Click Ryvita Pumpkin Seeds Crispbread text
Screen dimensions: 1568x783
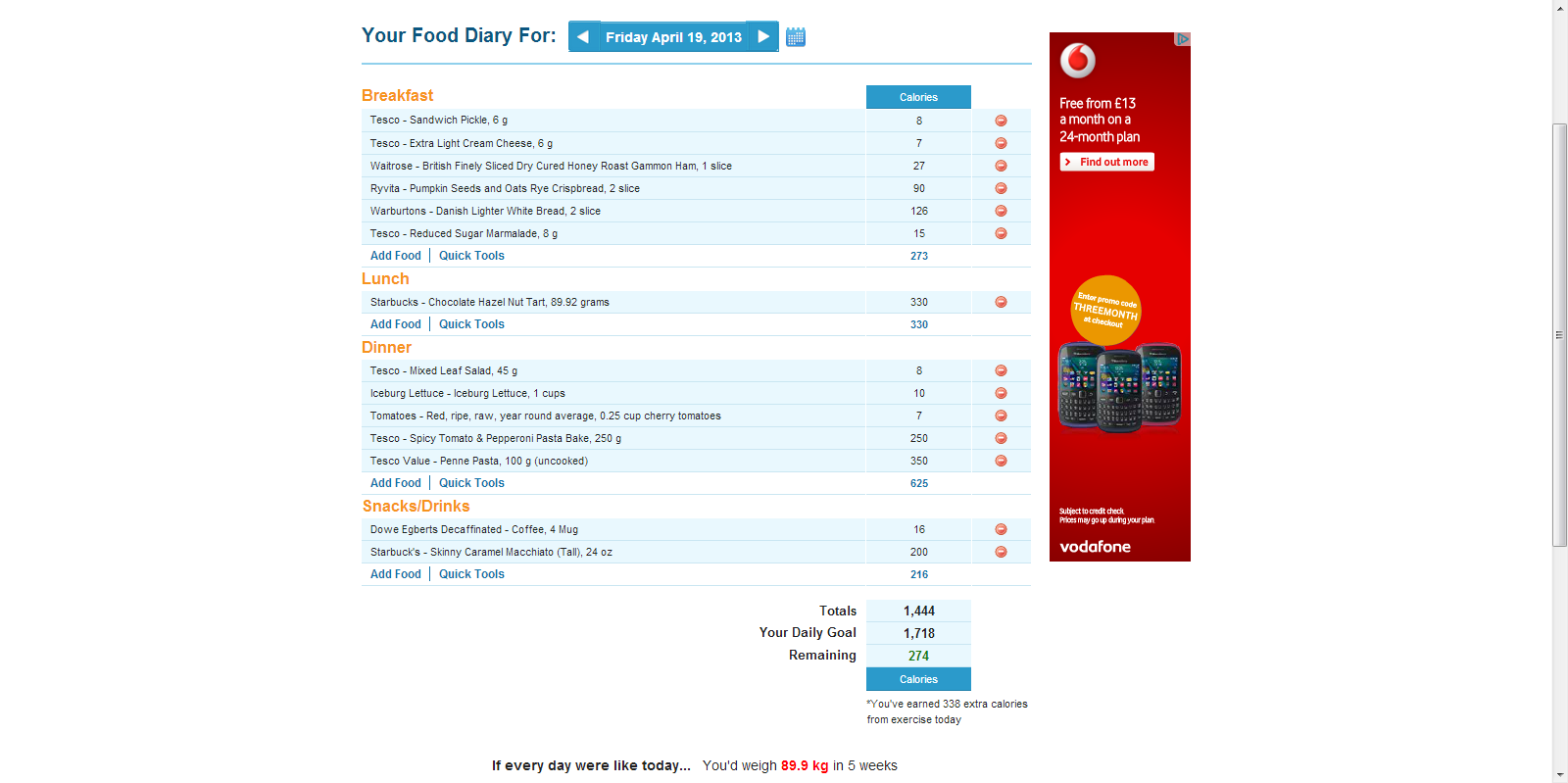505,188
